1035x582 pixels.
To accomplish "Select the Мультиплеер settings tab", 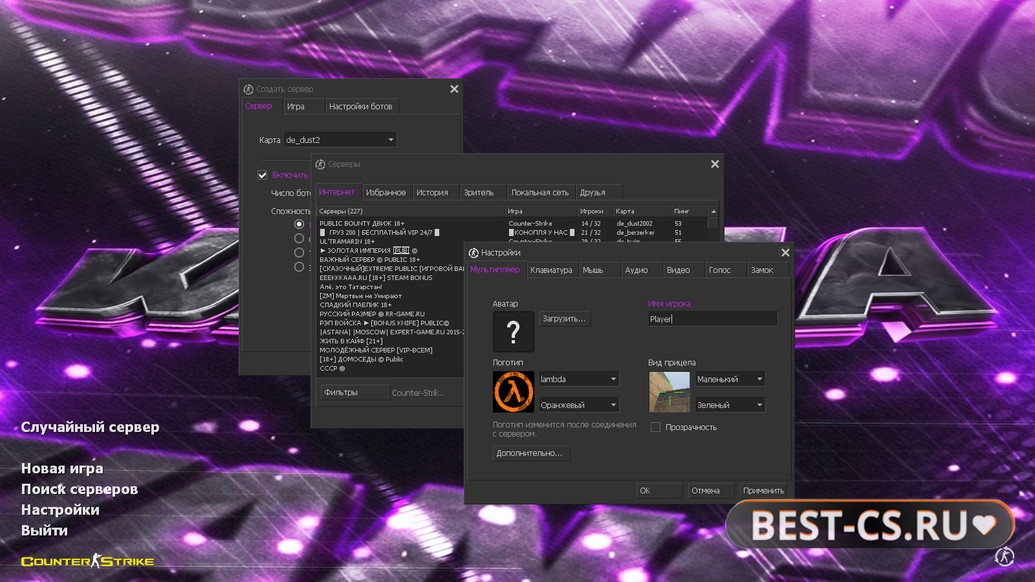I will click(495, 270).
